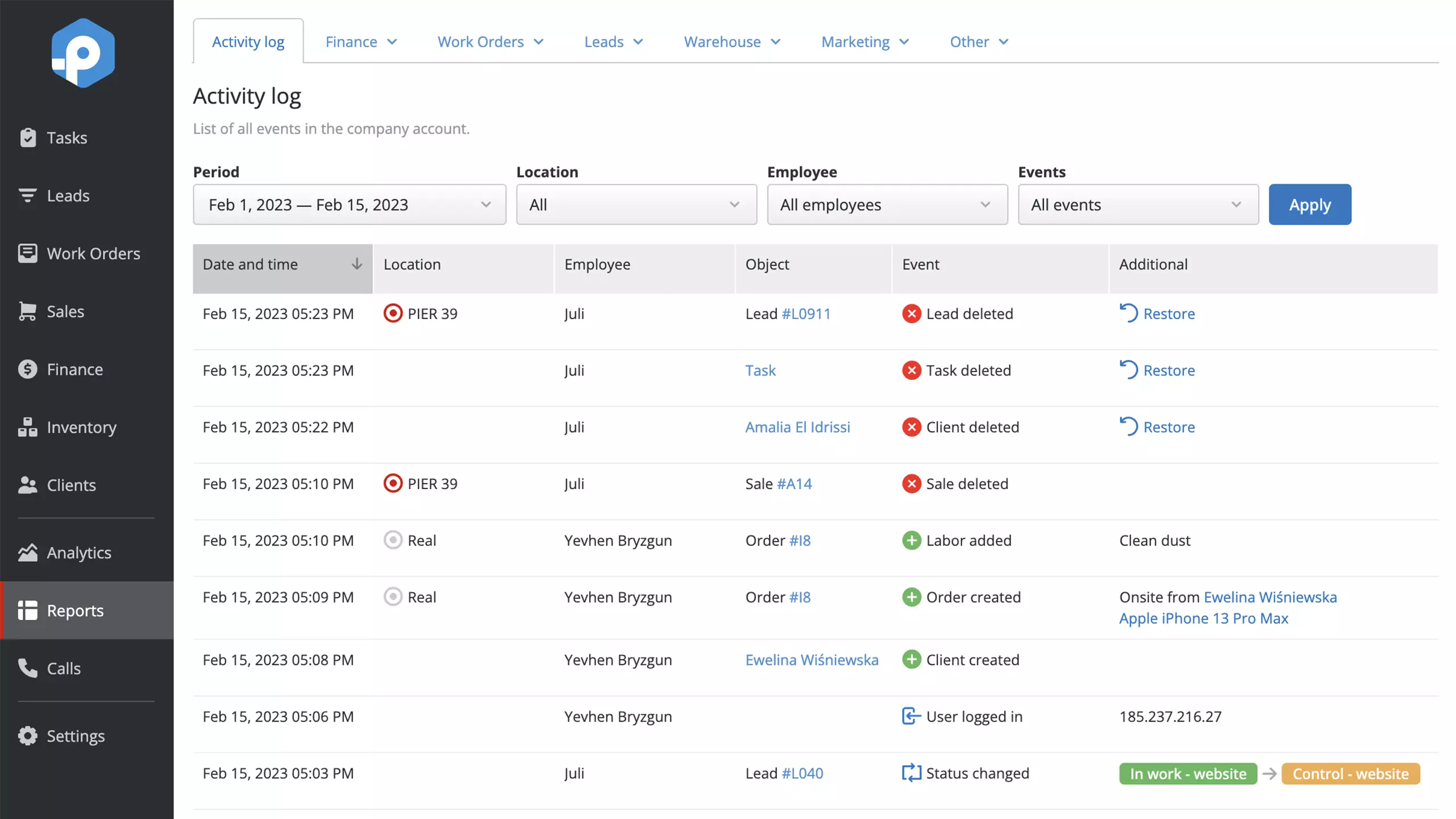This screenshot has width=1456, height=819.
Task: Expand the Work Orders tab menu
Action: (490, 42)
